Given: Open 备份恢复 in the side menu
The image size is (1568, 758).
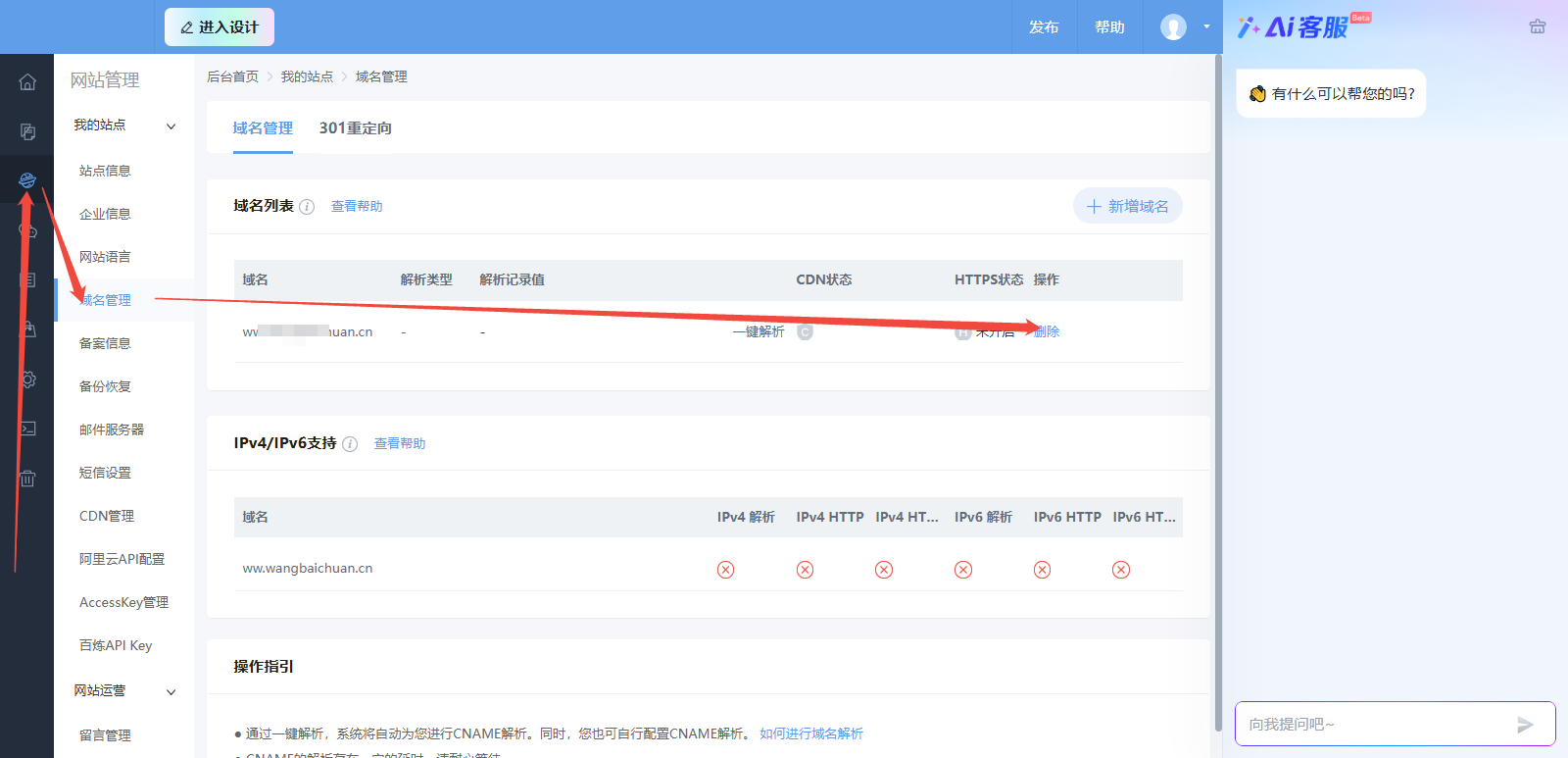Looking at the screenshot, I should (x=105, y=386).
